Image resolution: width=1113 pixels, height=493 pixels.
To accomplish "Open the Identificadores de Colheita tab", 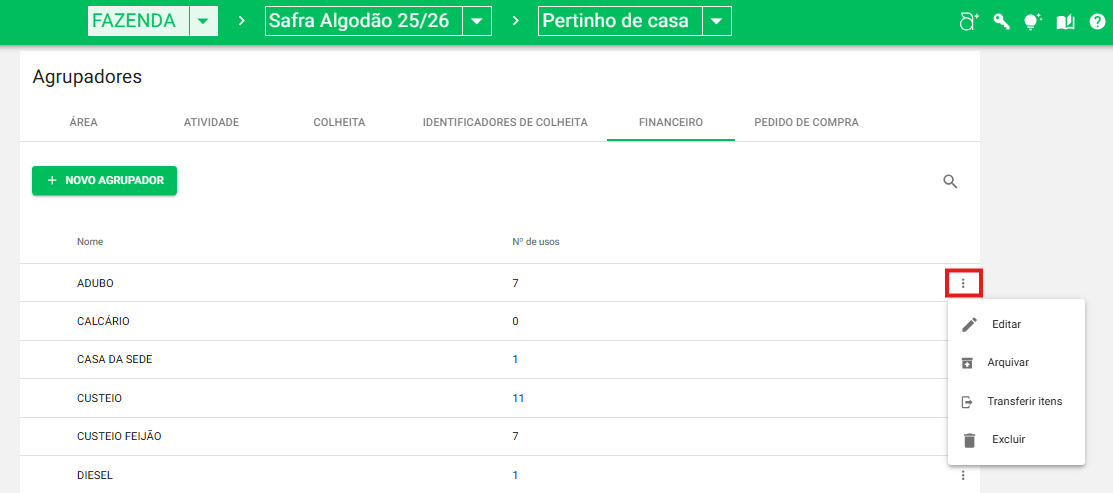I will point(505,122).
